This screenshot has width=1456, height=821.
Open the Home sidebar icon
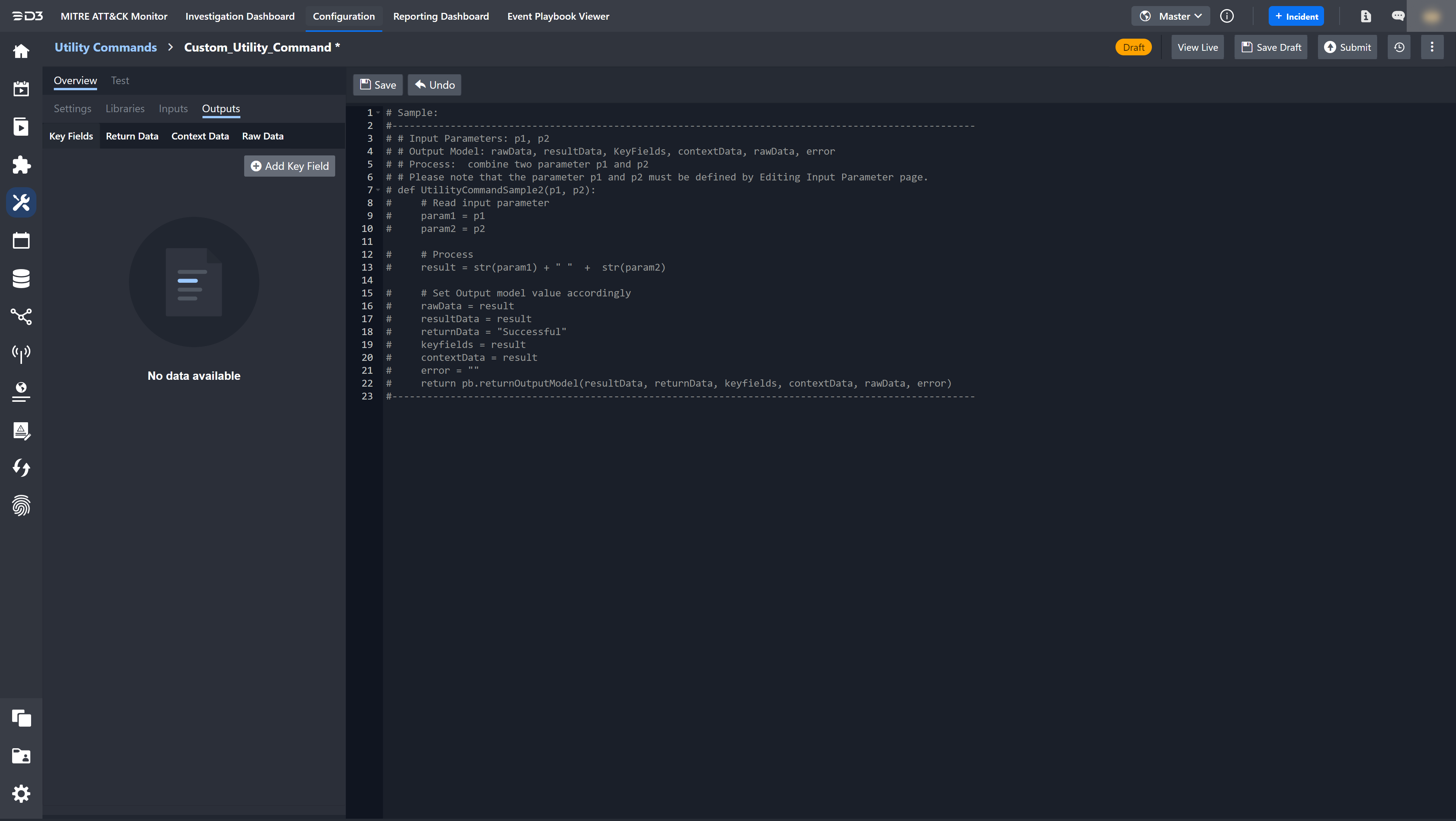21,52
